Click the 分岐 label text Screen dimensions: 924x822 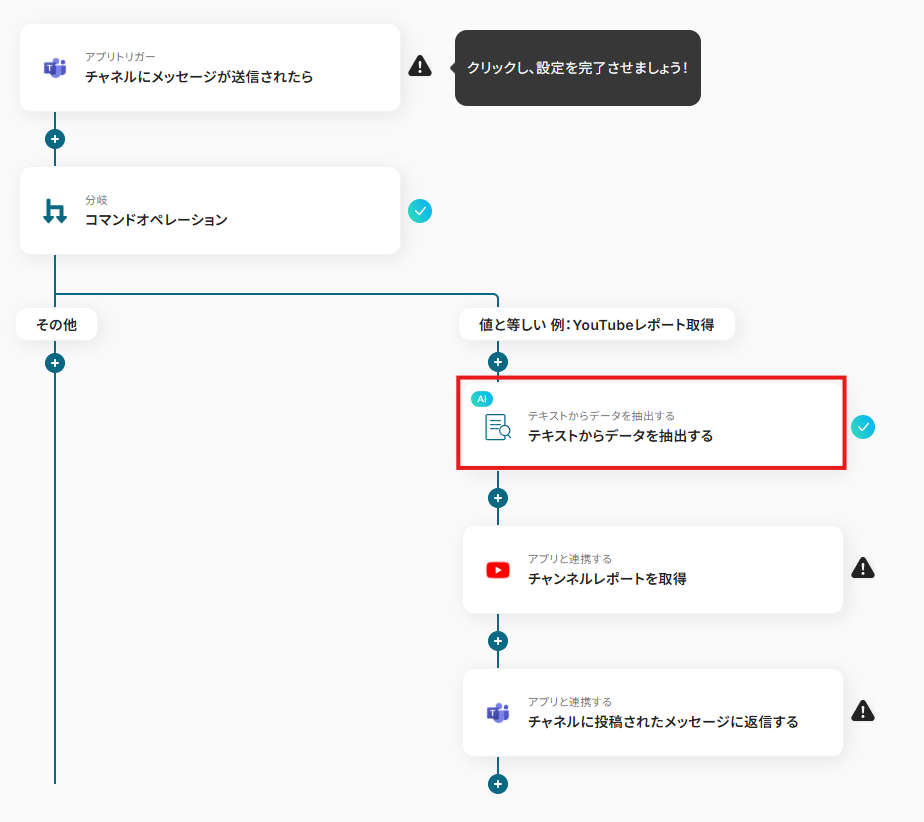[x=96, y=200]
